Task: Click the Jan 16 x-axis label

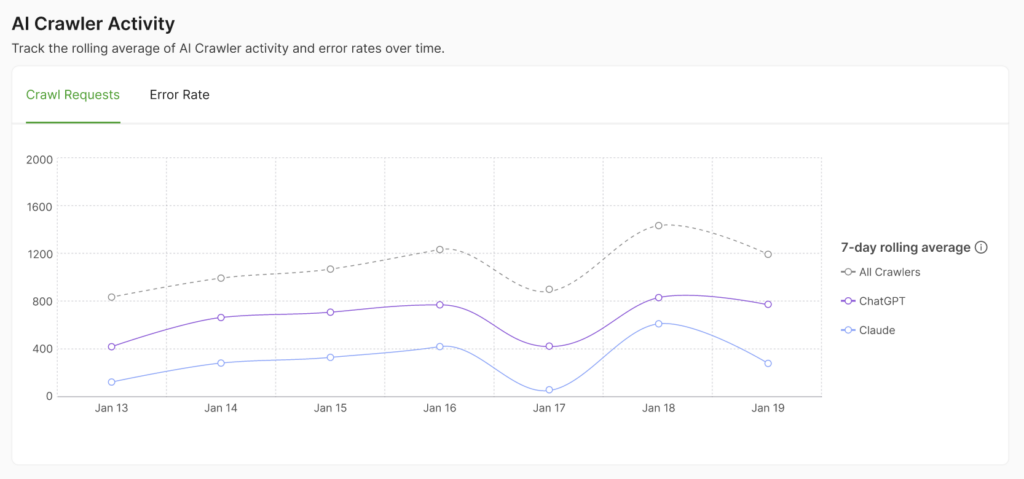Action: [440, 408]
